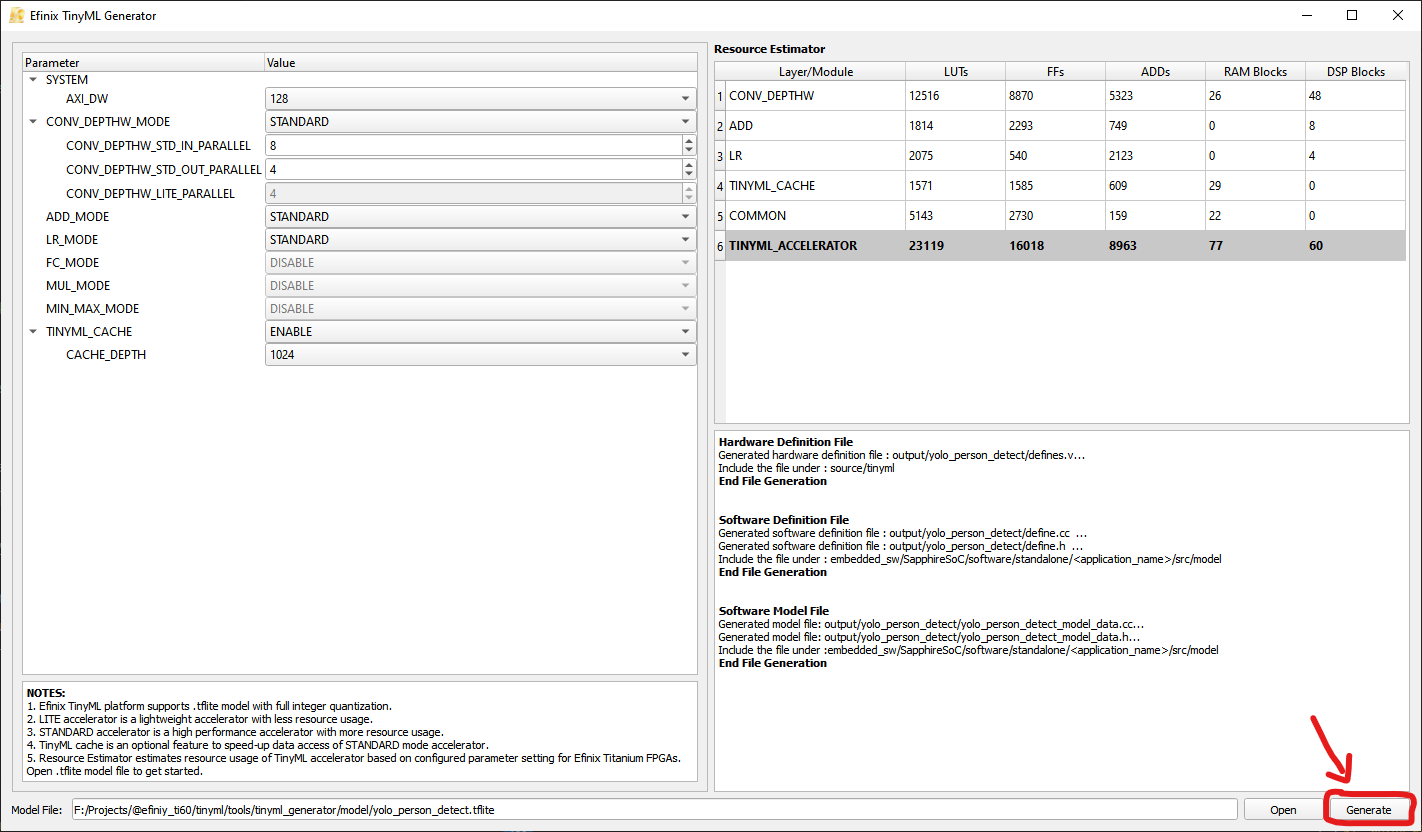Image resolution: width=1422 pixels, height=832 pixels.
Task: Click the CONV_DEPTHW_STD_IN_PARALLEL value field
Action: click(x=473, y=146)
